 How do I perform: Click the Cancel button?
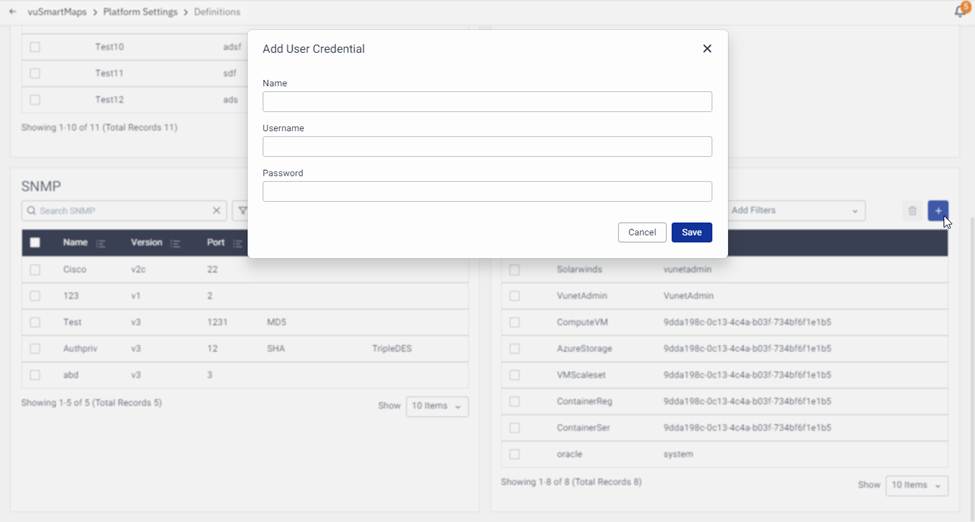(642, 232)
